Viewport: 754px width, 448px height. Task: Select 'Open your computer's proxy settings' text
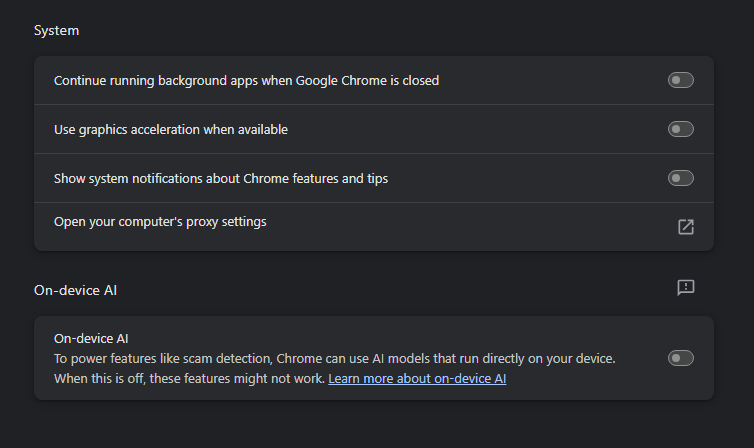click(160, 222)
